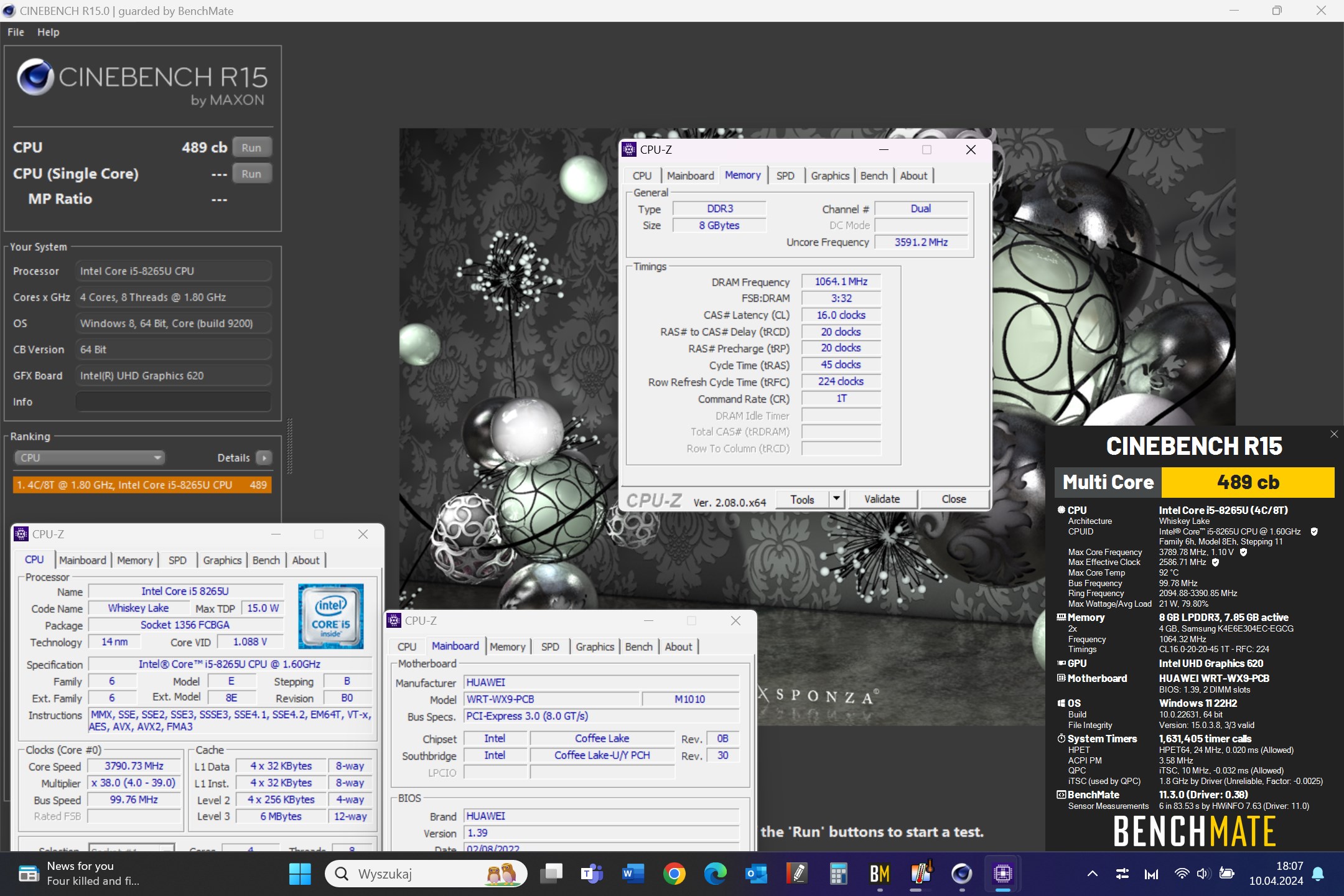Open the File menu in Cinebench
Viewport: 1344px width, 896px height.
tap(16, 32)
